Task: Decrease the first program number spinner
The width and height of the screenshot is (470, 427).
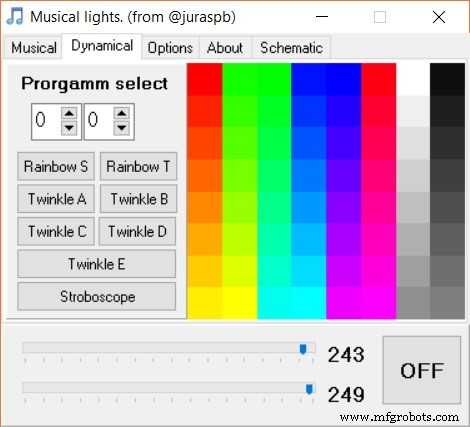Action: pos(69,128)
